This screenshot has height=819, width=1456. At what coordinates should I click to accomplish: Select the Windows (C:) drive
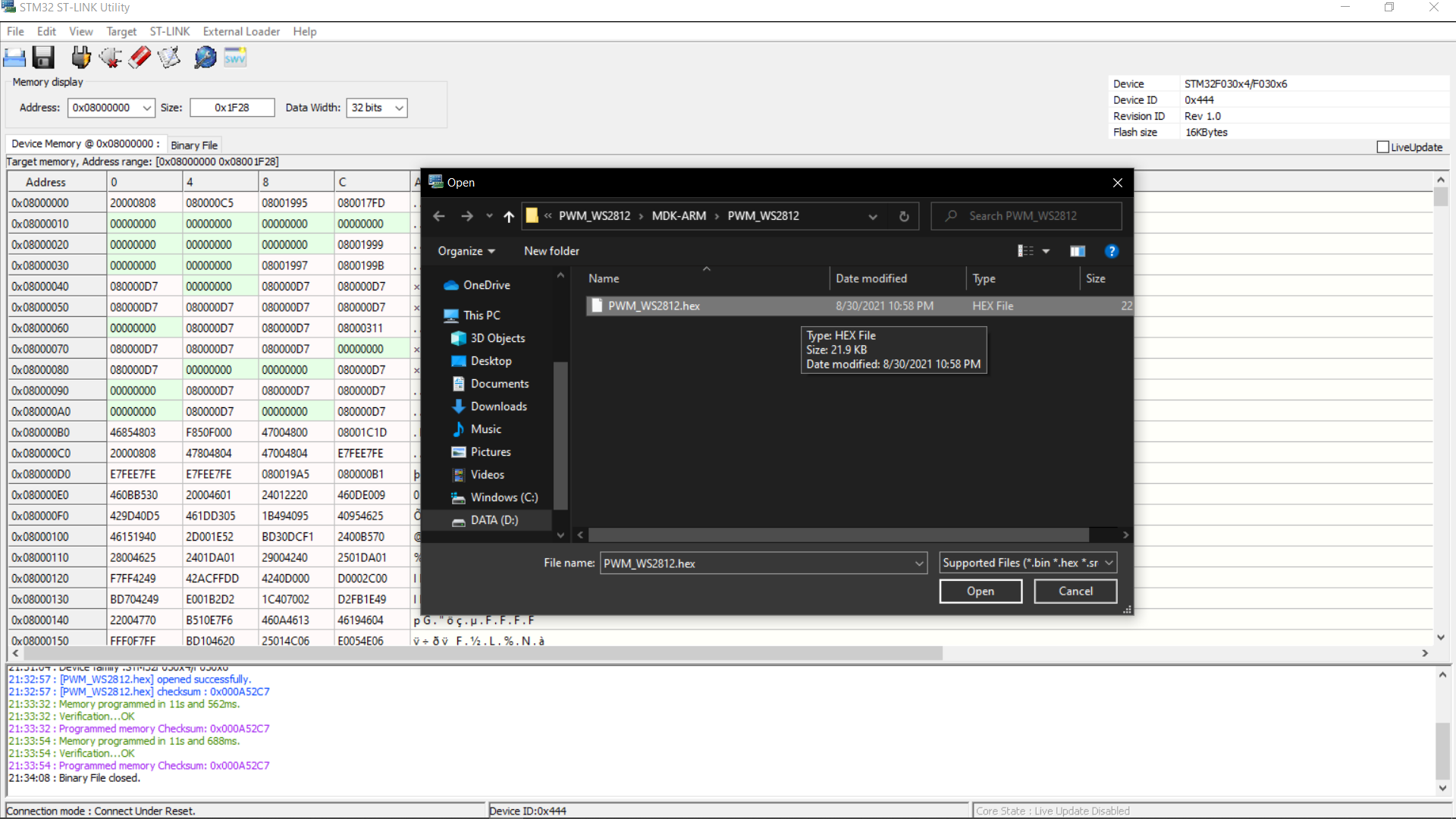[504, 497]
